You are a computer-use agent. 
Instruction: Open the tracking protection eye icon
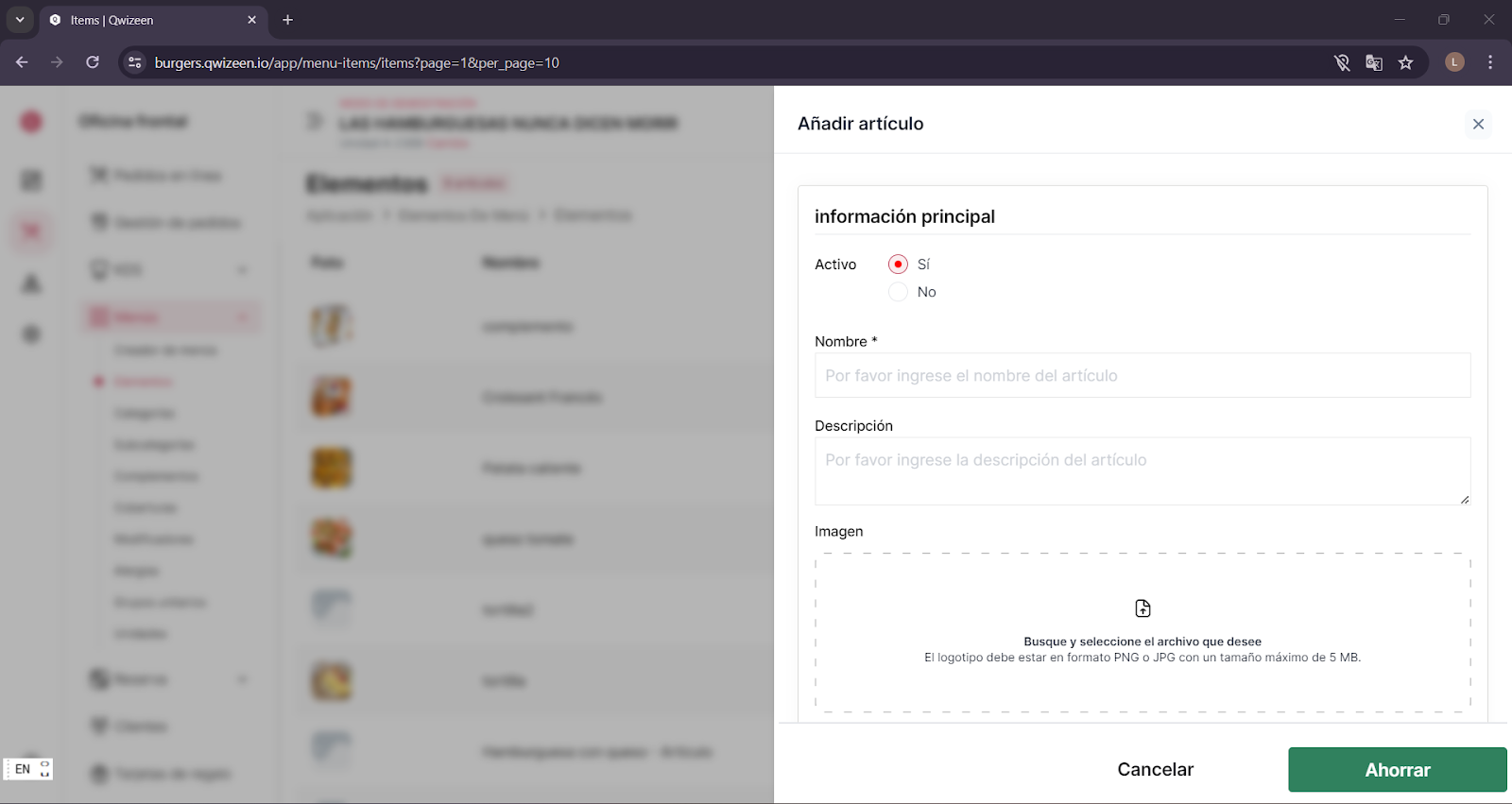[x=1342, y=62]
